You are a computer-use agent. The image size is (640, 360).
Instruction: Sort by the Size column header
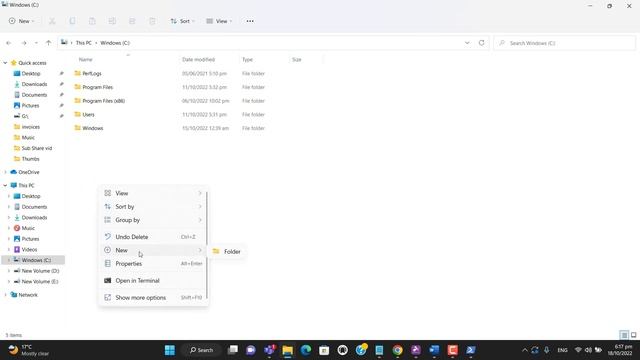pos(297,60)
